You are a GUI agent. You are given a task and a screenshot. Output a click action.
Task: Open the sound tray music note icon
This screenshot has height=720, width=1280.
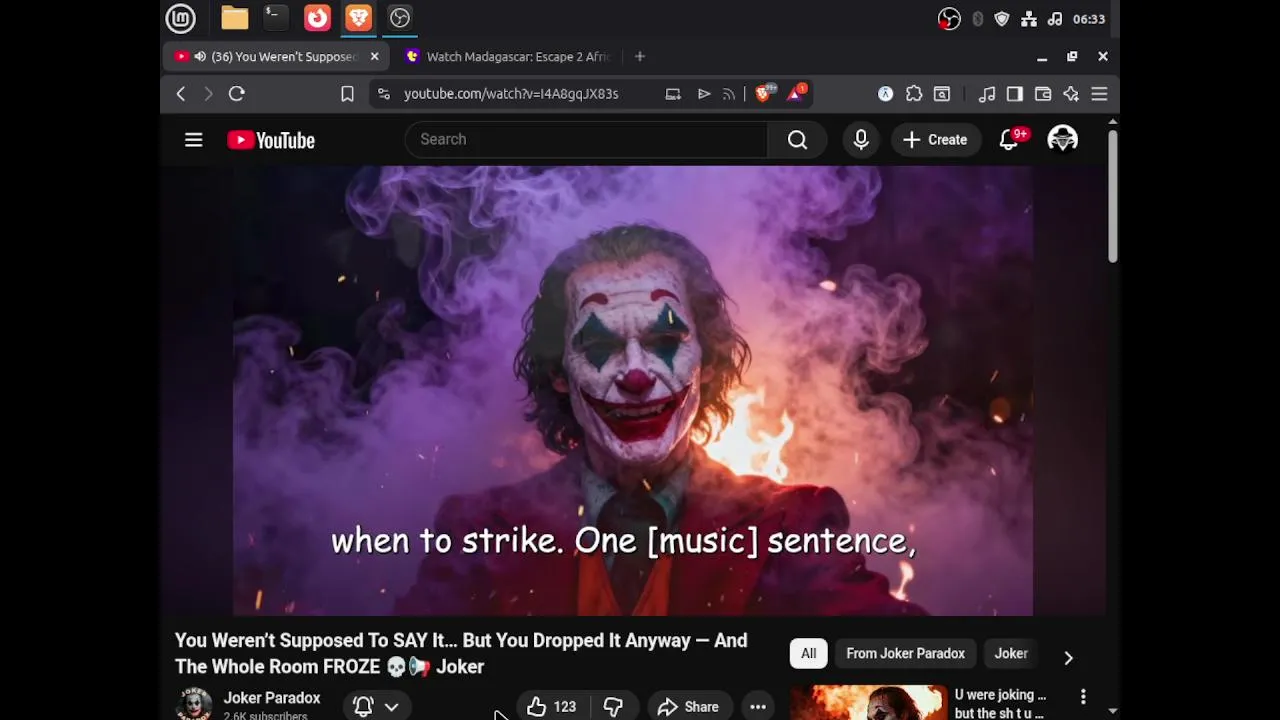(1055, 19)
